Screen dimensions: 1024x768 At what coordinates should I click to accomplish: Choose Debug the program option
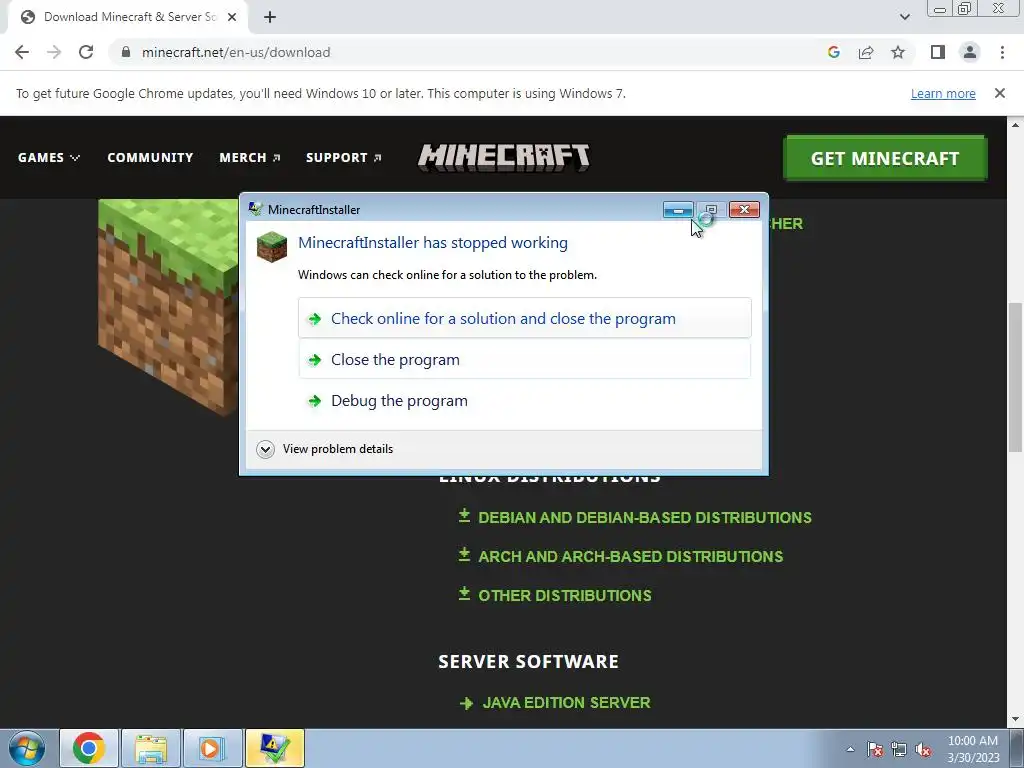[524, 400]
